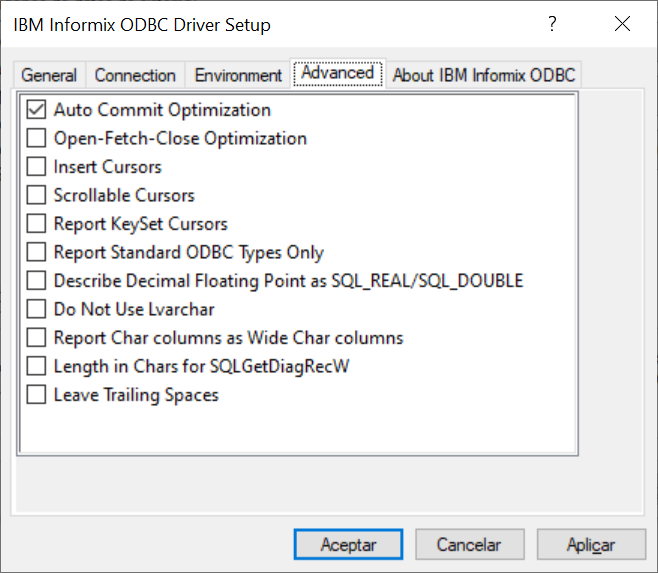Enable Describe Decimal Floating Point as SQL_REAL/SQL_DOUBLE
Viewport: 658px width, 573px height.
(x=36, y=281)
